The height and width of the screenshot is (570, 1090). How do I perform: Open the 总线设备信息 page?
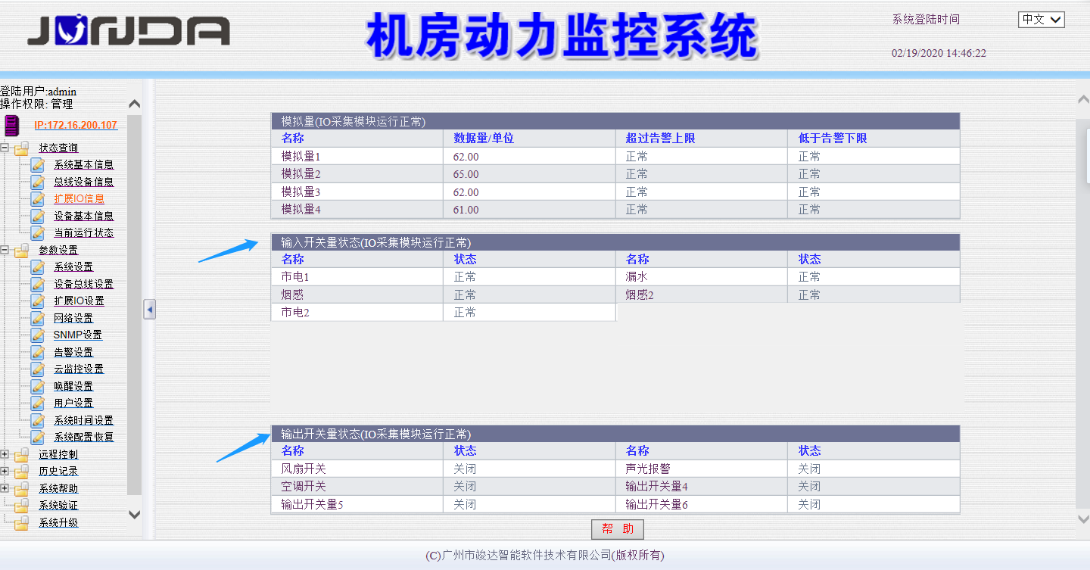click(x=83, y=182)
